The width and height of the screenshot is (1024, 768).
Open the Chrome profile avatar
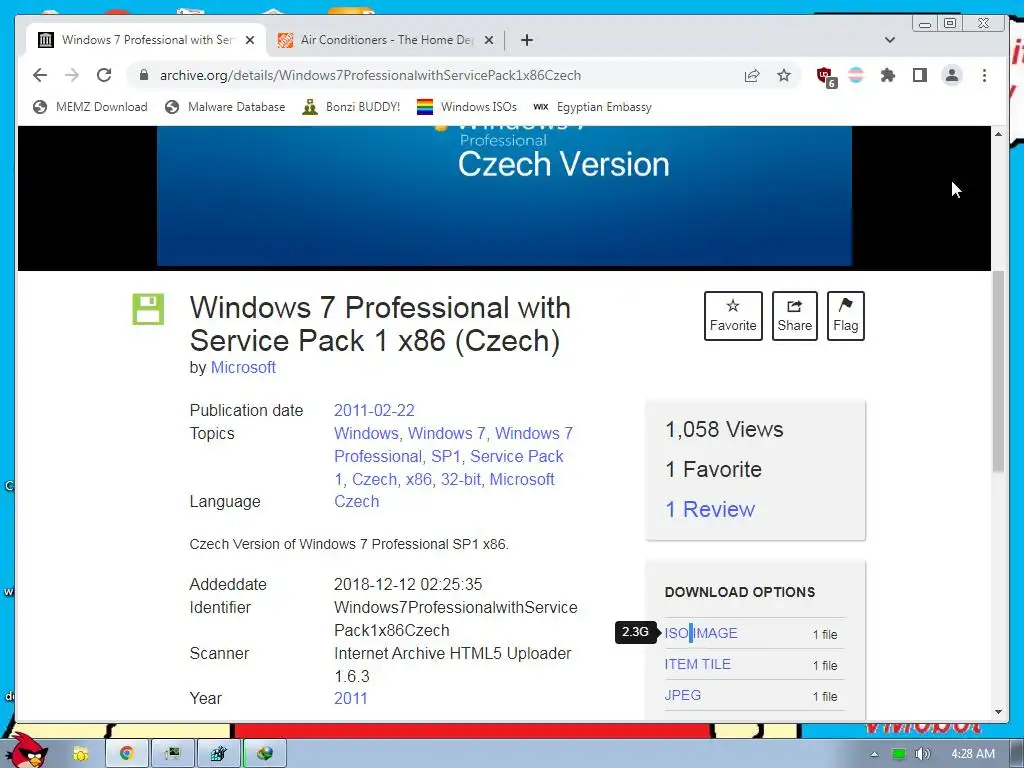click(952, 75)
